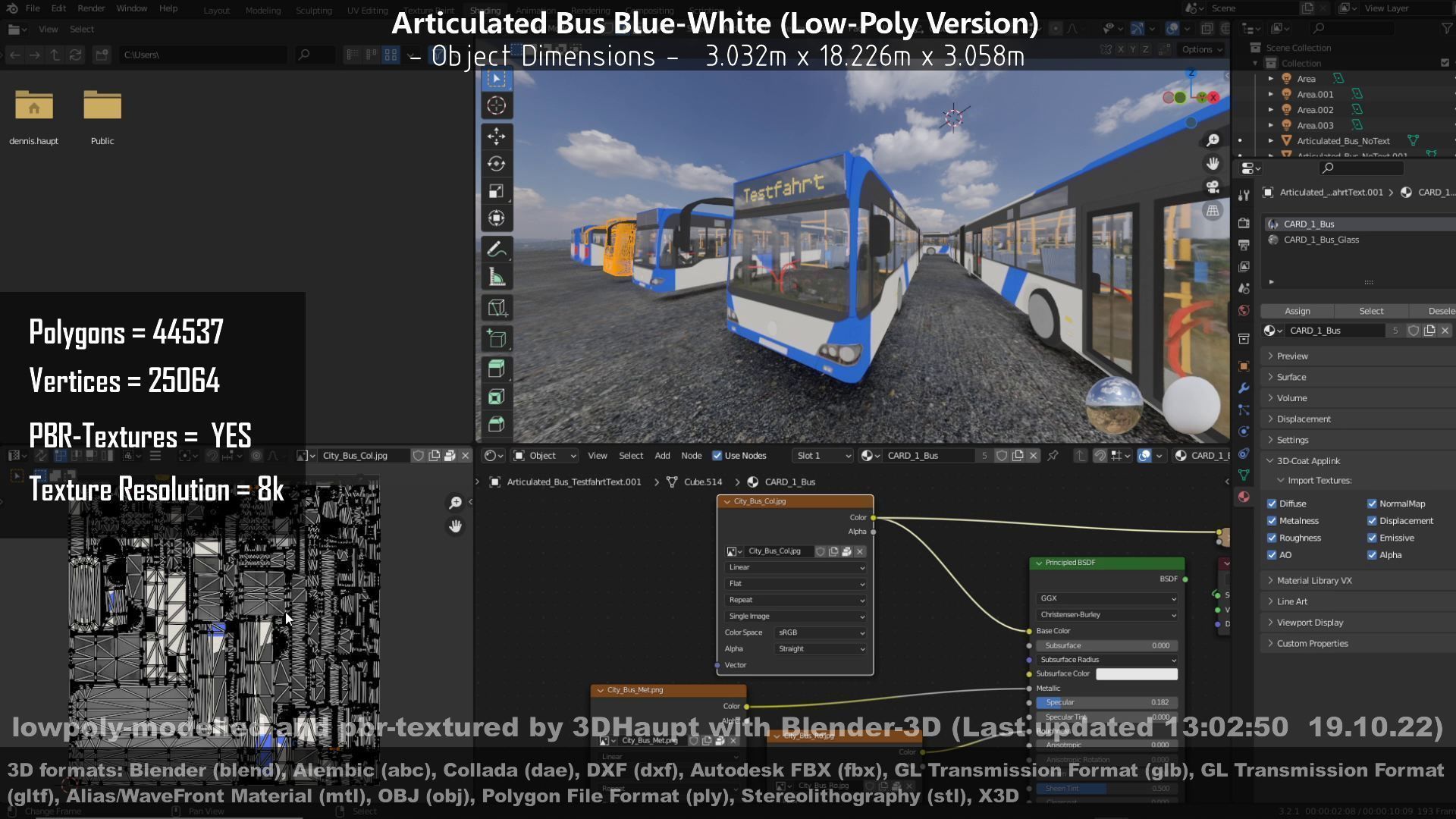This screenshot has height=819, width=1456.
Task: Open the Add menu in node editor
Action: click(x=662, y=456)
